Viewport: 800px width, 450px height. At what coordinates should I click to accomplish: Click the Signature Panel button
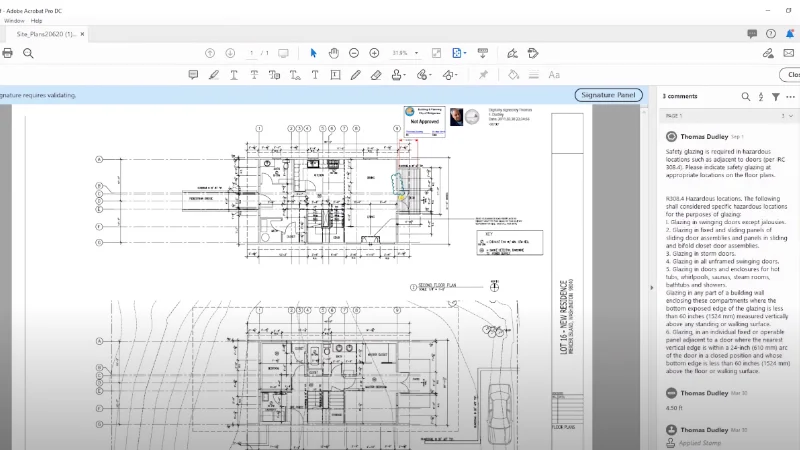pyautogui.click(x=608, y=95)
